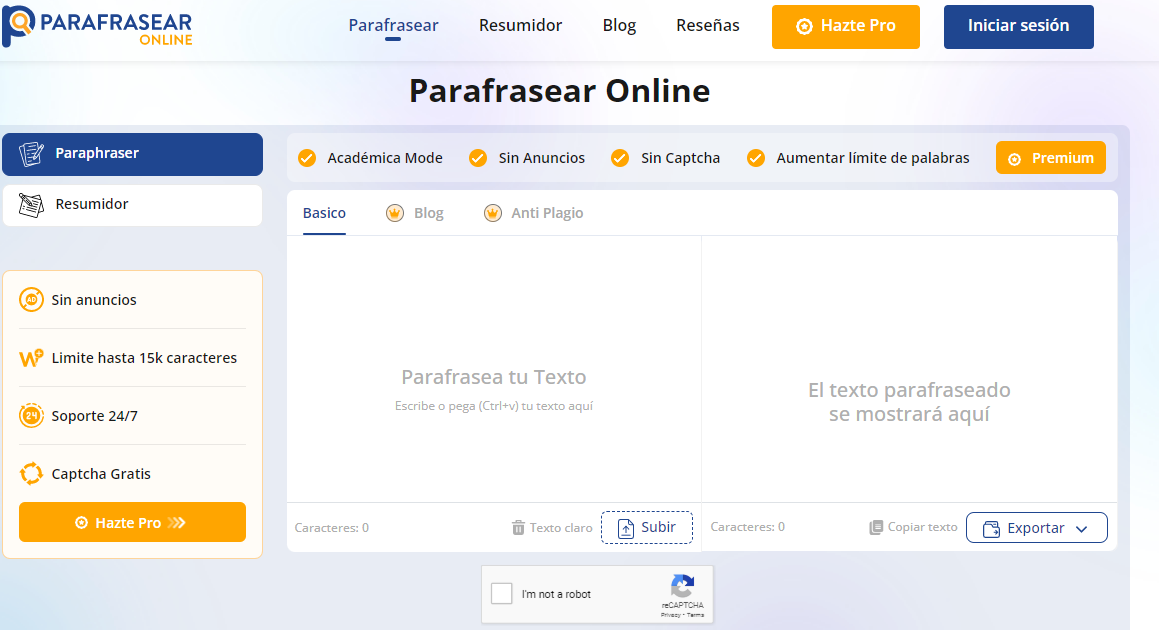
Task: Click the Hazte Pro header button
Action: pos(846,27)
